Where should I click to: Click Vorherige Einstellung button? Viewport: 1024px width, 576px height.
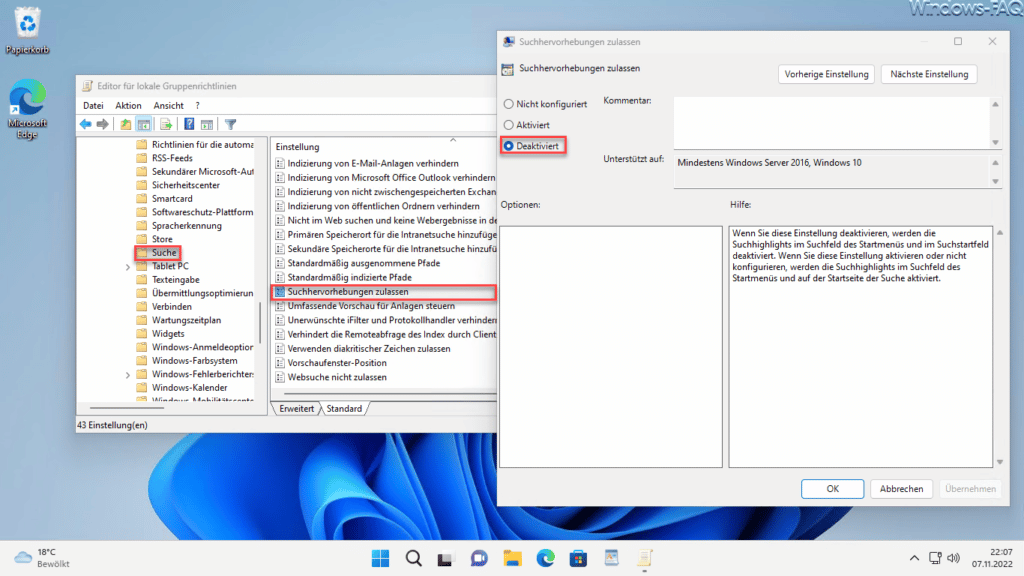pos(826,74)
